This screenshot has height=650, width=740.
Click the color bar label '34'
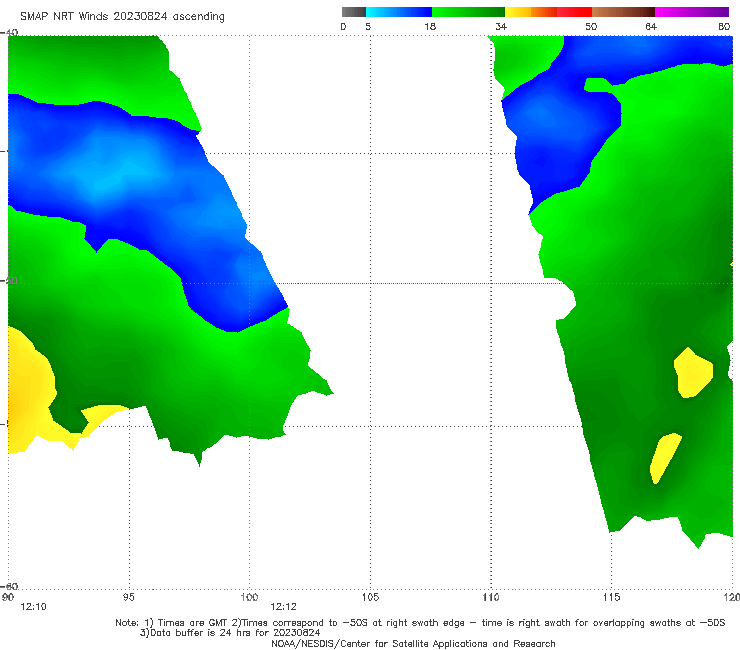pos(501,26)
